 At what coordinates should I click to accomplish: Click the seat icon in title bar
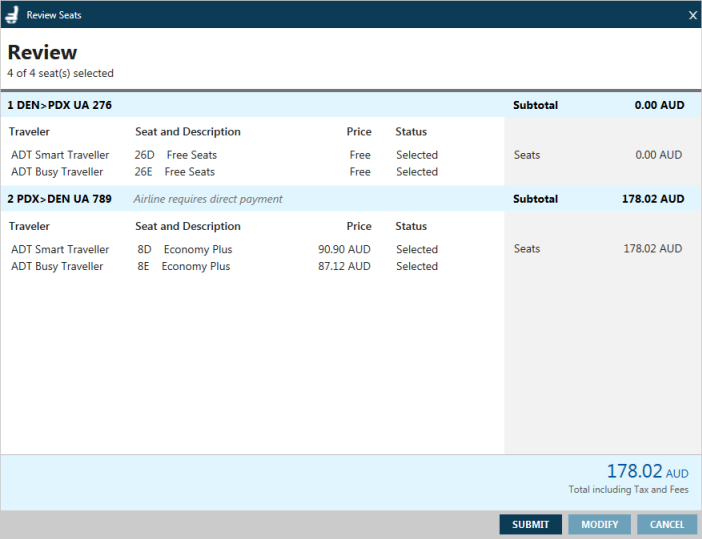(x=13, y=14)
